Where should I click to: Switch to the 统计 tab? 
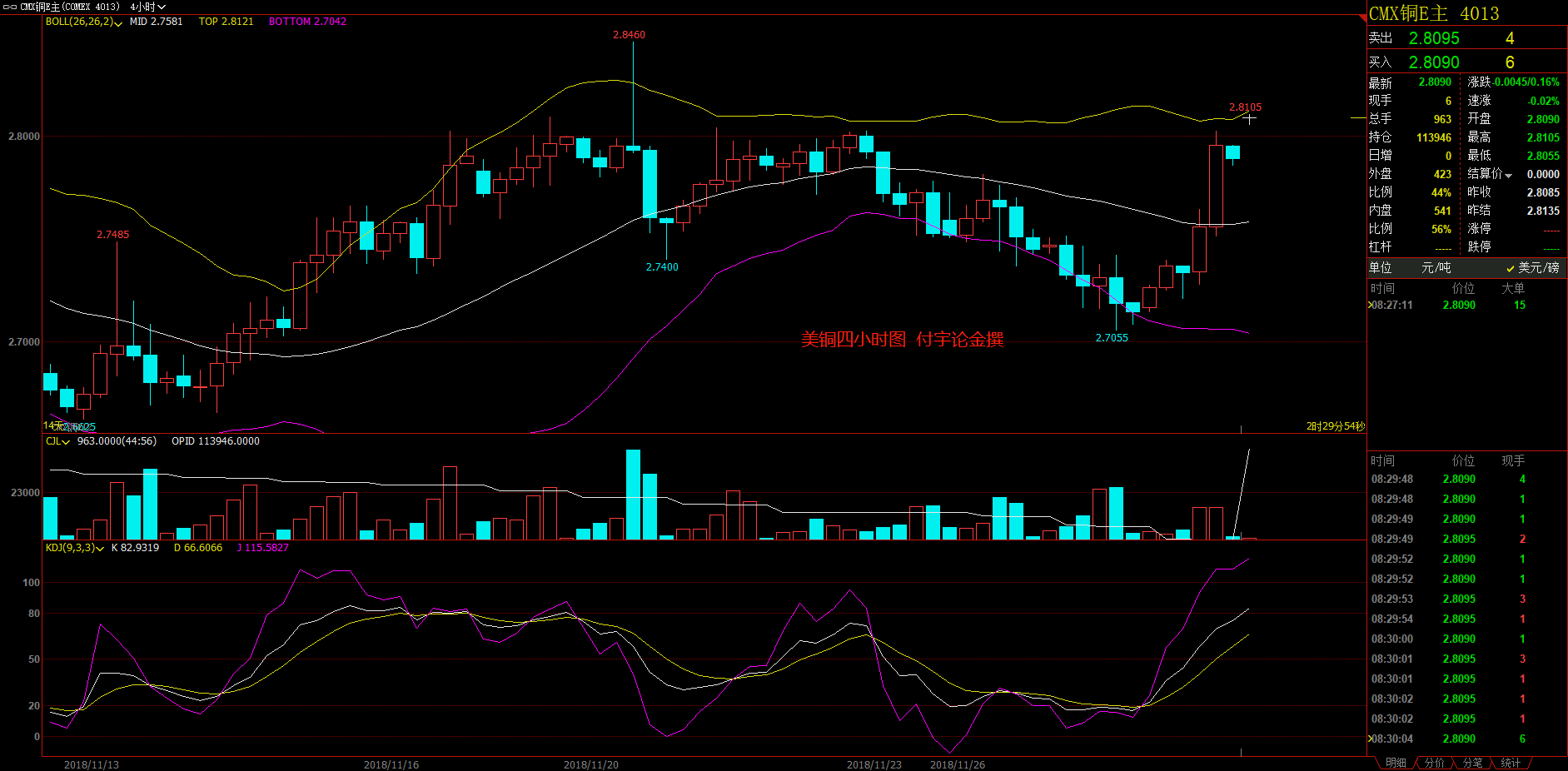[x=1511, y=763]
